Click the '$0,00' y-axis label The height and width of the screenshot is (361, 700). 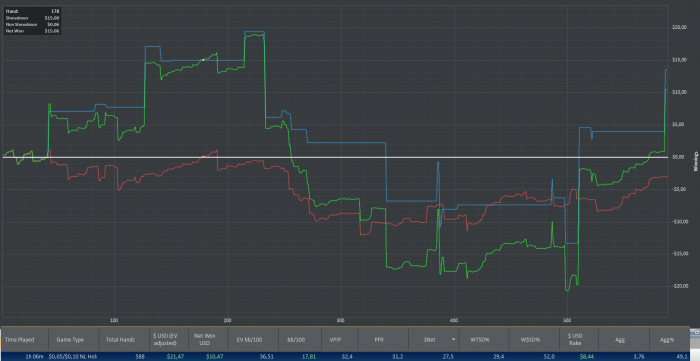[679, 157]
